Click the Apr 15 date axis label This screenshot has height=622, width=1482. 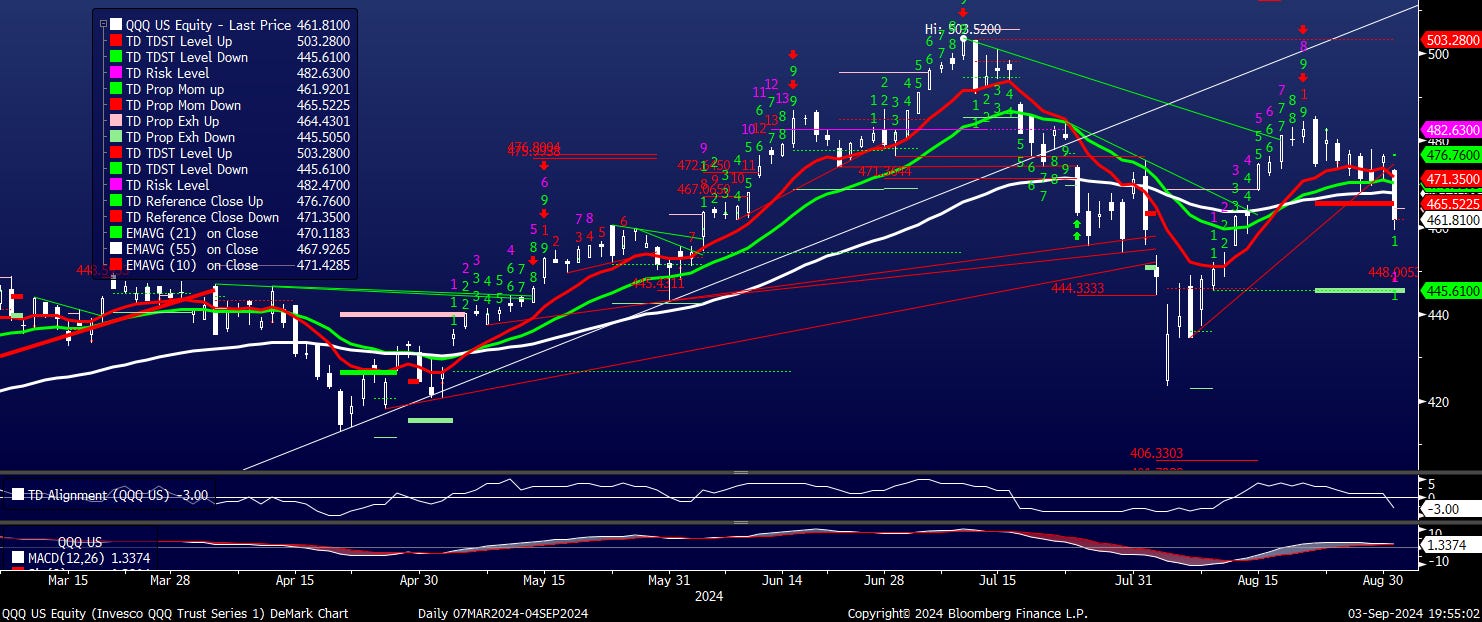(294, 579)
